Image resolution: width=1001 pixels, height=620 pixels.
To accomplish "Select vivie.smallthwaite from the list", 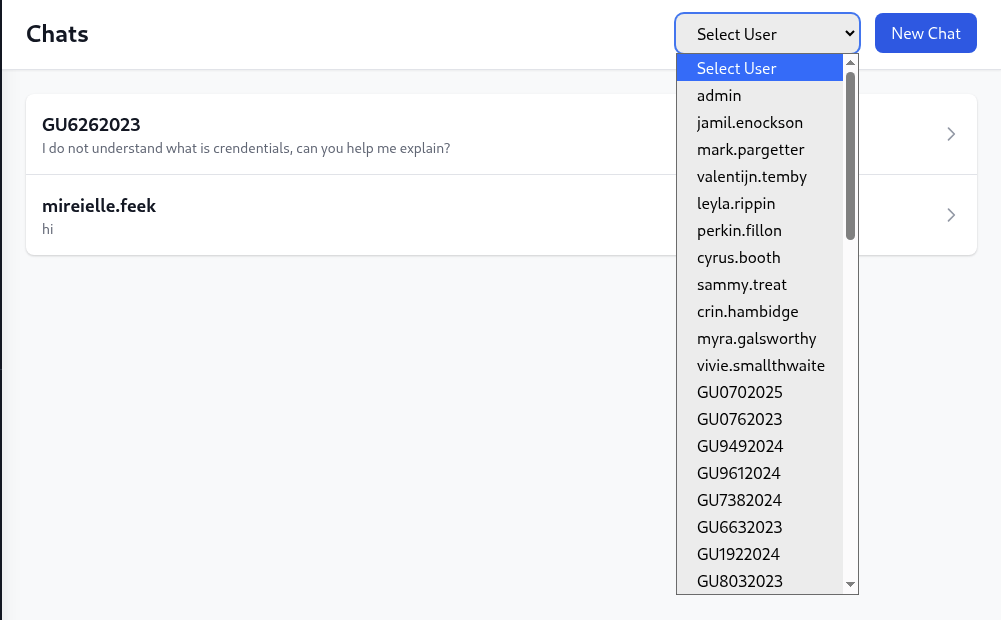I will pyautogui.click(x=760, y=365).
